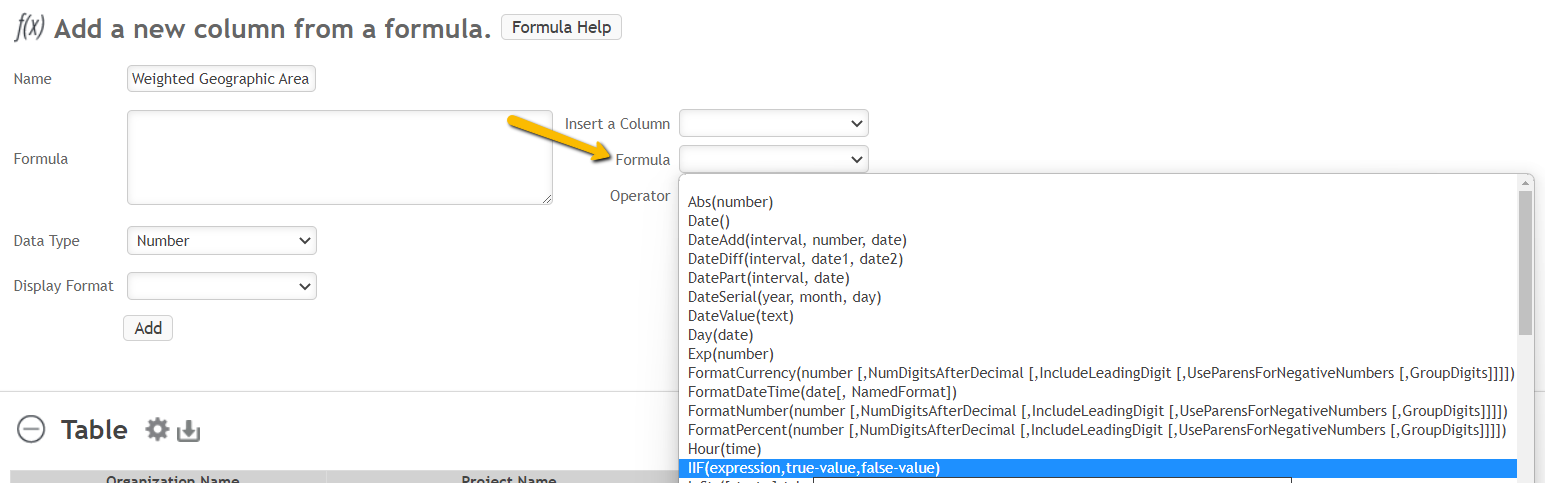Pick DateSerial(year, month, day) option

1098,297
